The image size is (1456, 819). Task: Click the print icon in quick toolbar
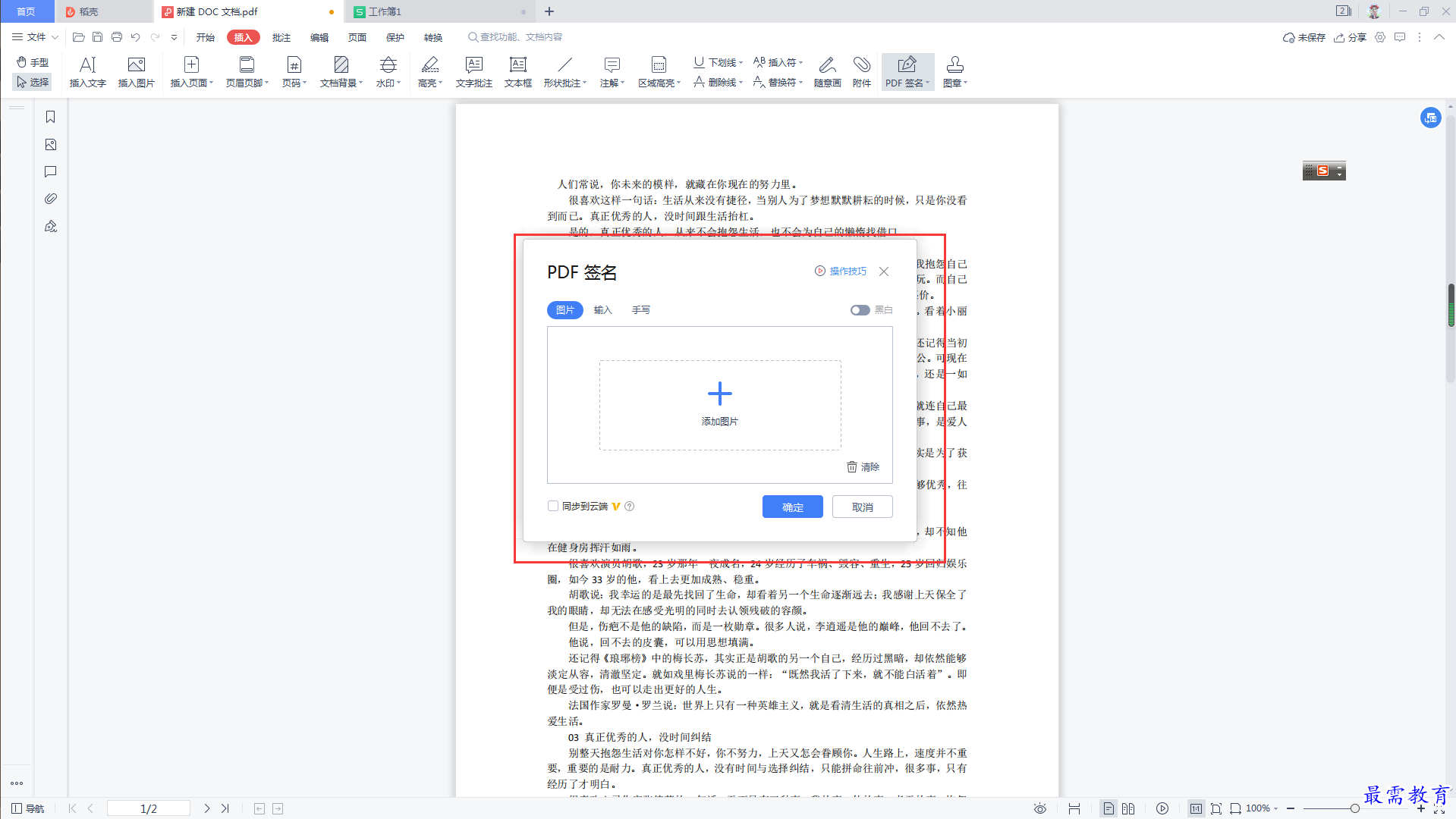point(116,36)
